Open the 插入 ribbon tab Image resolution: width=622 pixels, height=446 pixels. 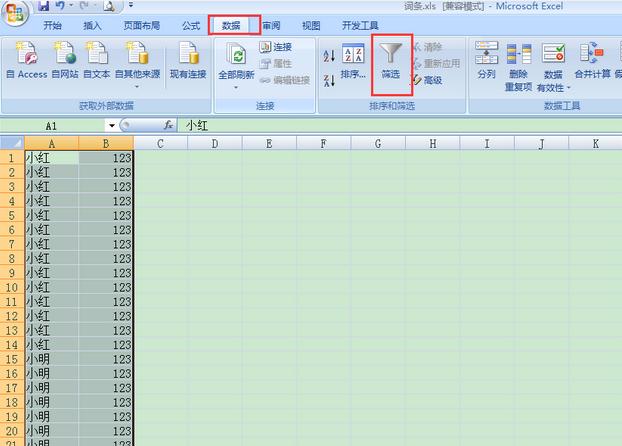[x=92, y=26]
